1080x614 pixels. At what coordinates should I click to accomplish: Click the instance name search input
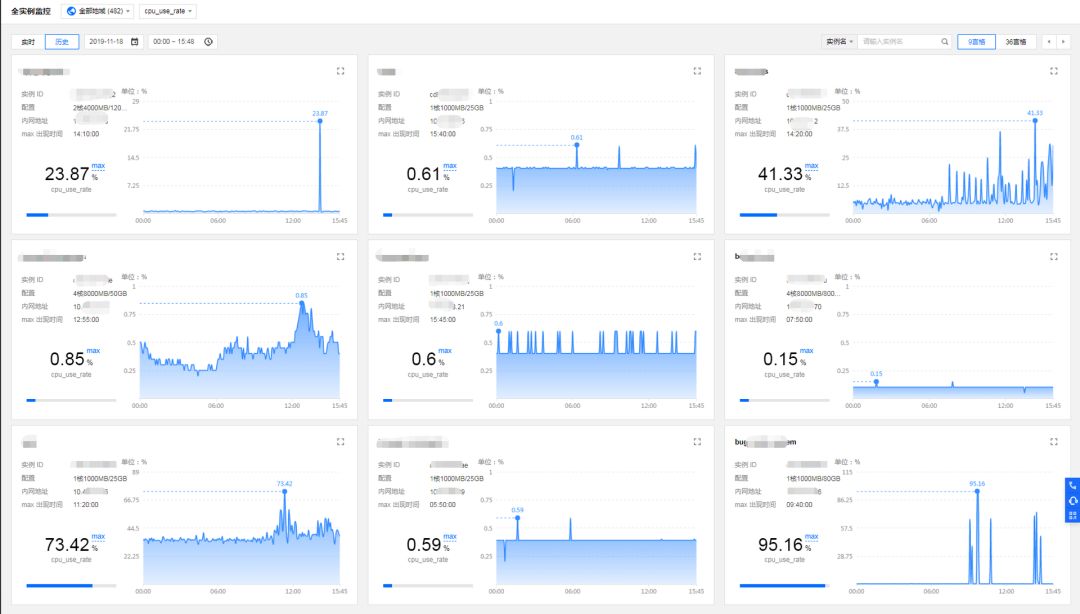tap(899, 41)
